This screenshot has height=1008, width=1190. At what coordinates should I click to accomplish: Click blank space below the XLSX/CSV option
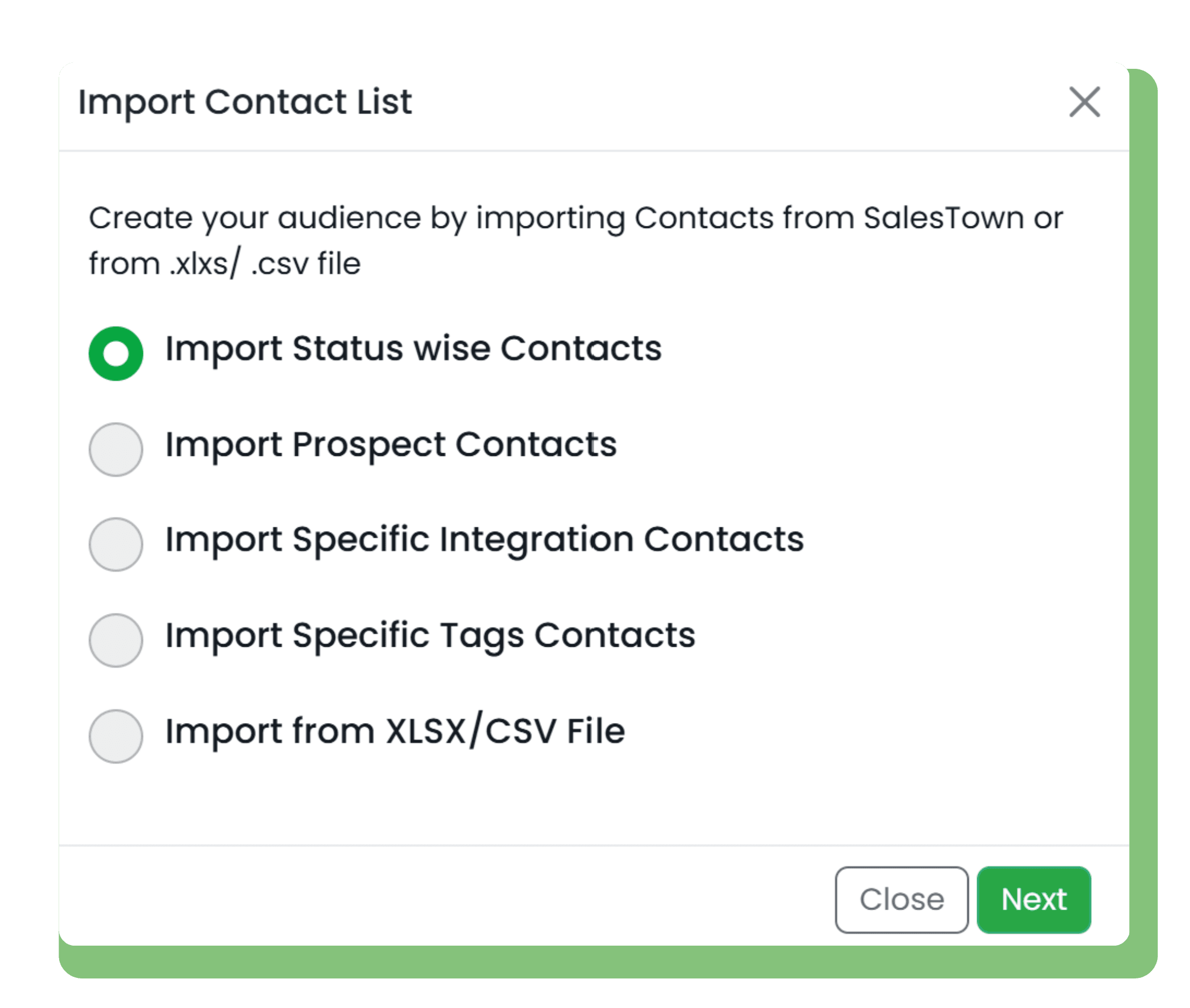pos(572,806)
